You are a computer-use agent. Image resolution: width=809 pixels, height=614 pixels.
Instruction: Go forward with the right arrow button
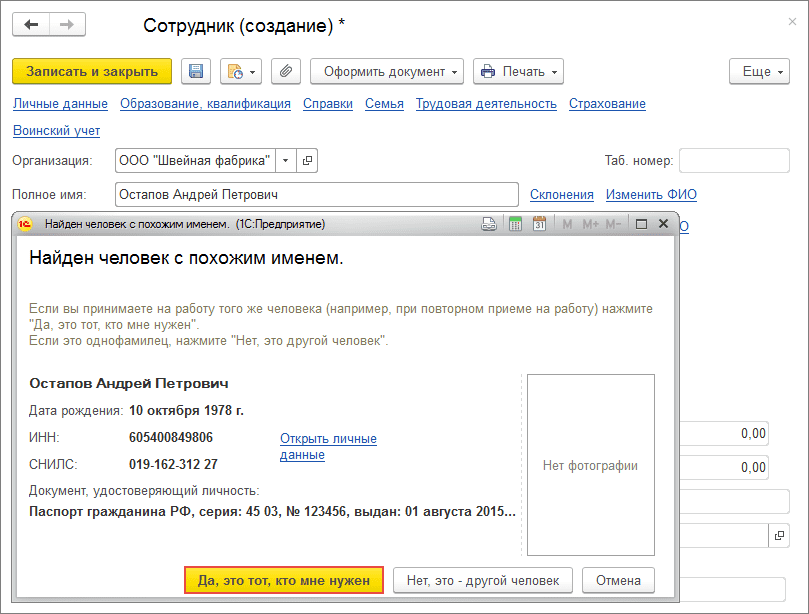(67, 24)
